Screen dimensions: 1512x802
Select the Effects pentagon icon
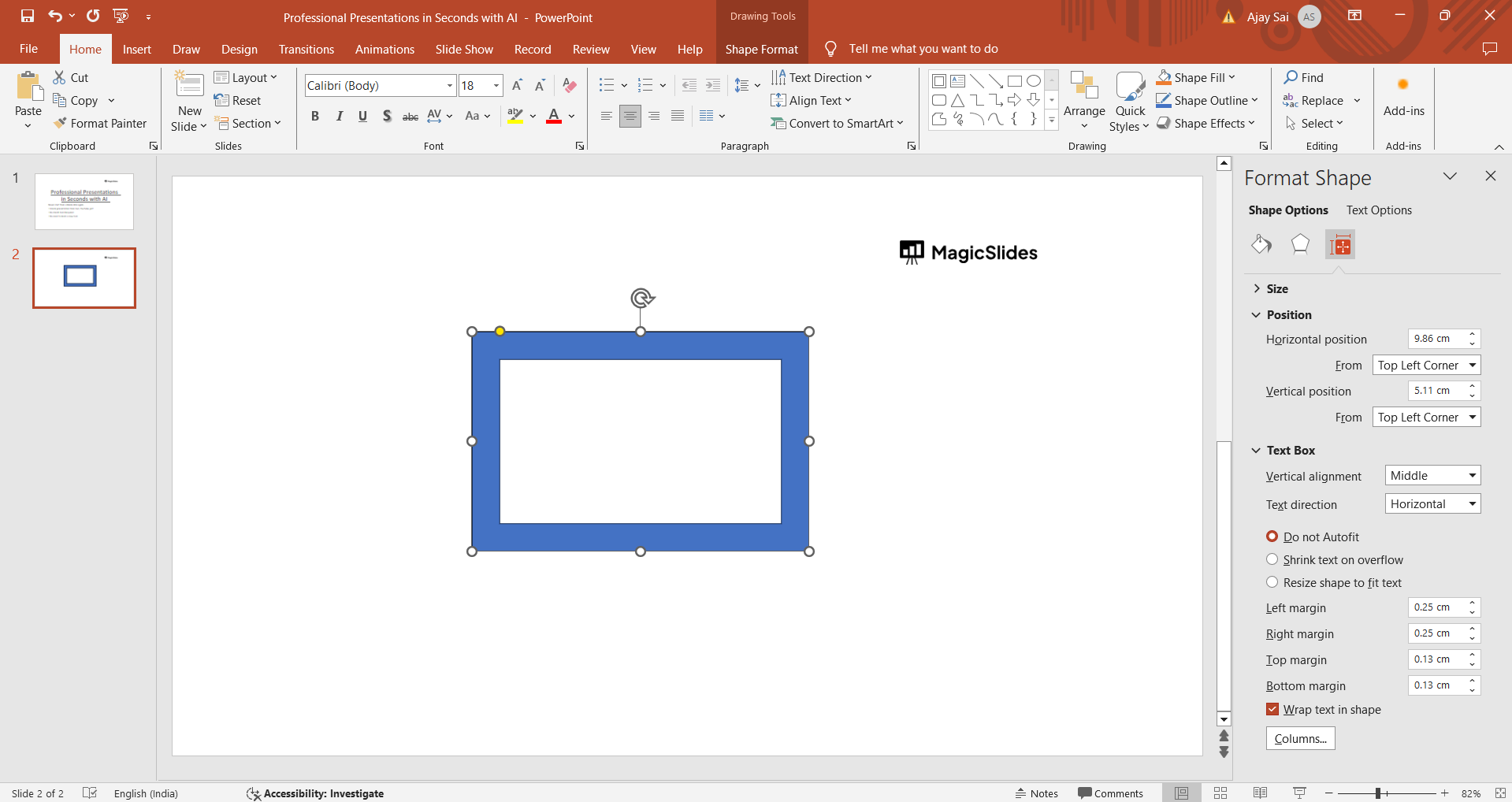(x=1300, y=245)
